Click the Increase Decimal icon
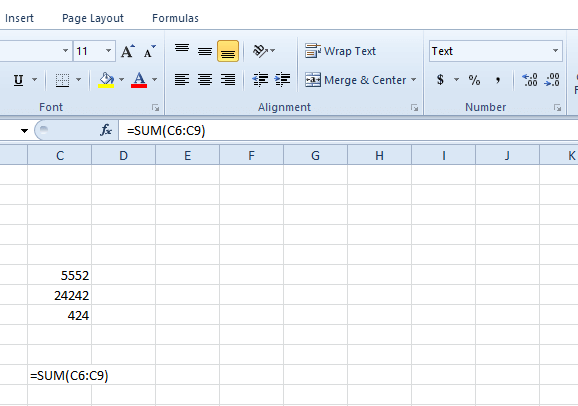 (x=530, y=80)
